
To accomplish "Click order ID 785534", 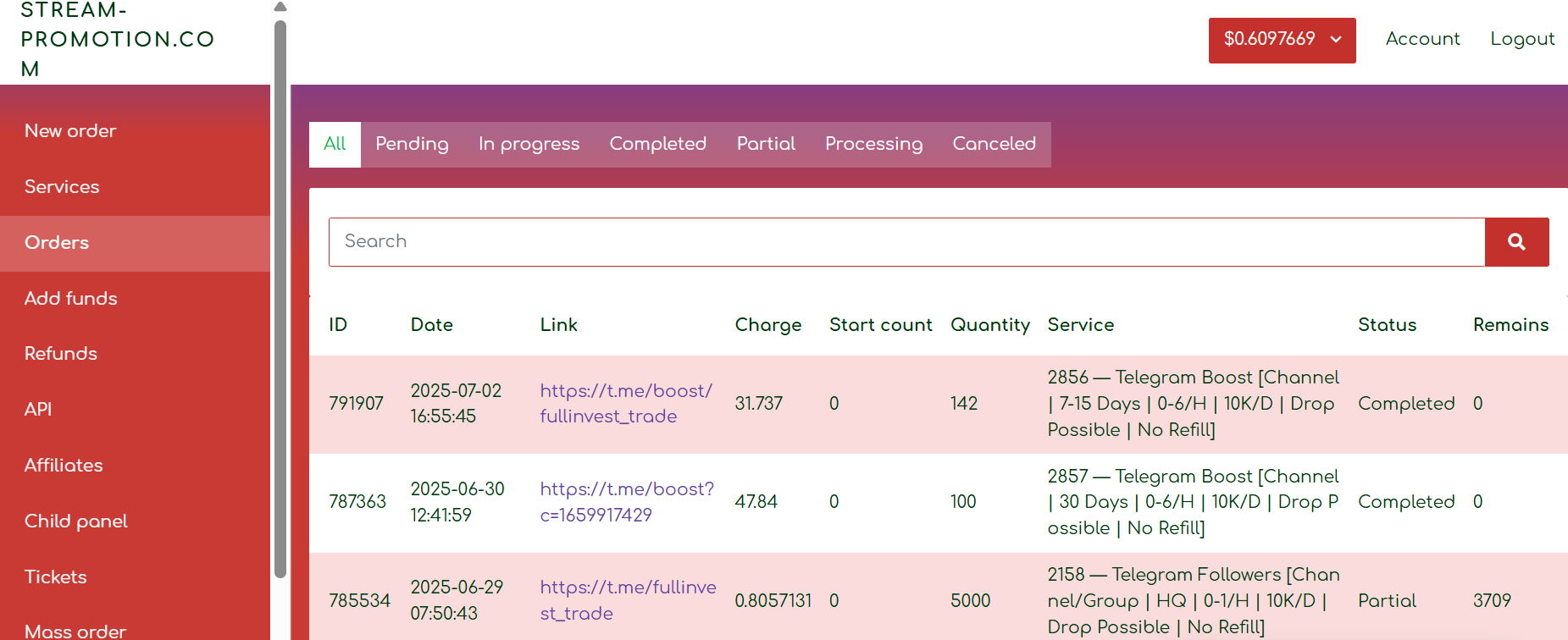I will 359,601.
